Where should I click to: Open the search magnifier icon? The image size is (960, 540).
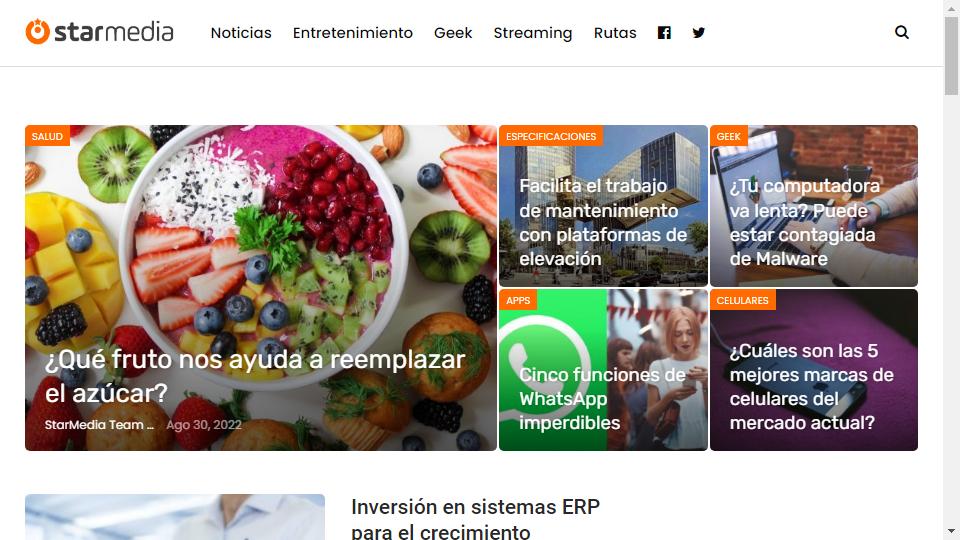pos(902,32)
